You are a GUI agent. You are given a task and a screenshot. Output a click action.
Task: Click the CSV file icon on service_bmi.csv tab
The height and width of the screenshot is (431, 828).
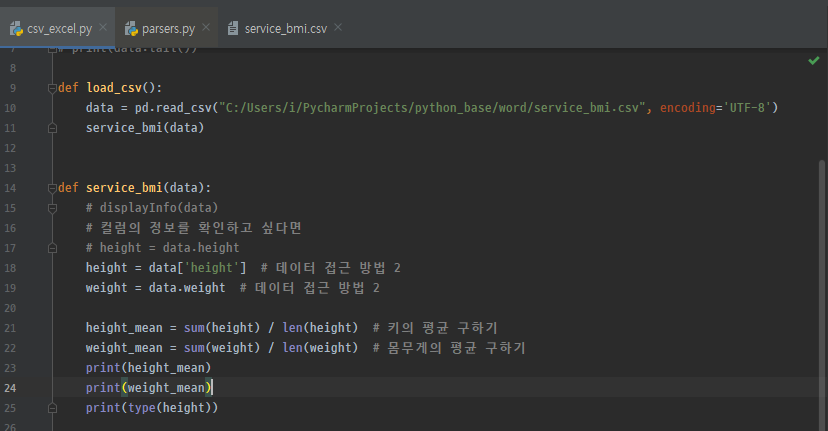click(x=233, y=29)
